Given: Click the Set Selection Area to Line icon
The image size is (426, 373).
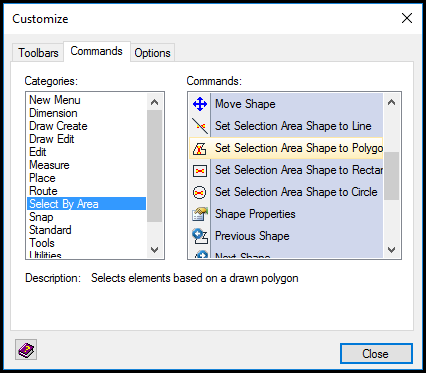Looking at the screenshot, I should coord(200,126).
